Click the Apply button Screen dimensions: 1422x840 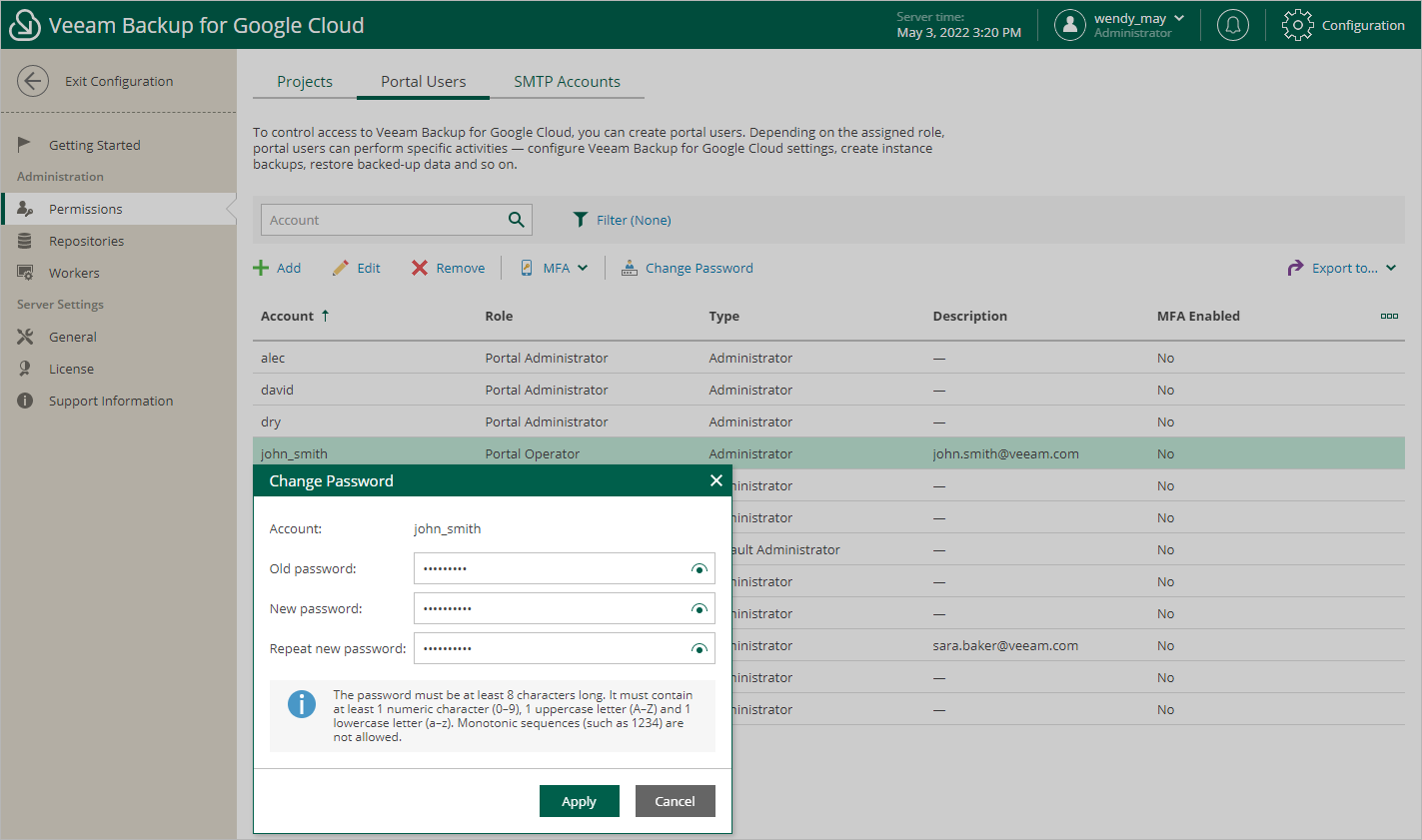[x=580, y=801]
